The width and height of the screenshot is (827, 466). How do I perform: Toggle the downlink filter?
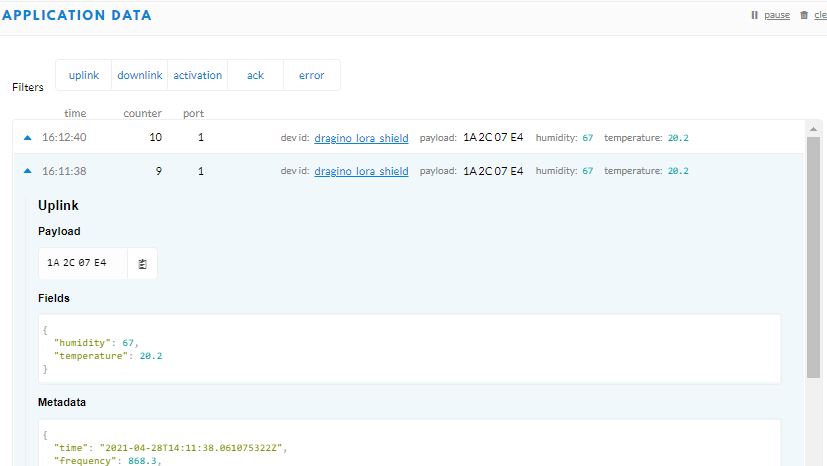click(140, 75)
